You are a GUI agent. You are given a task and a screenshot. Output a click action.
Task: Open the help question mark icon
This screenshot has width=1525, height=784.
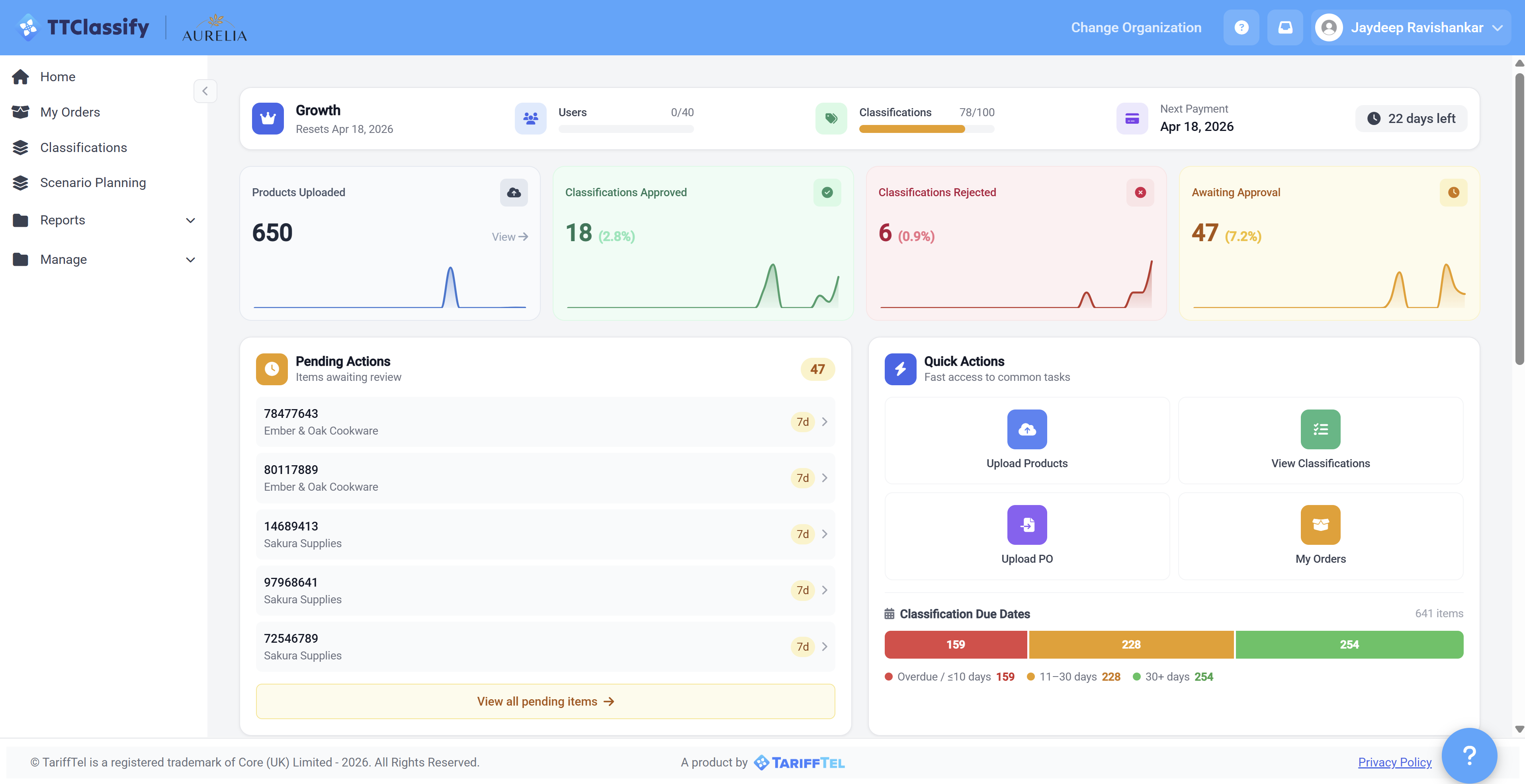tap(1242, 27)
